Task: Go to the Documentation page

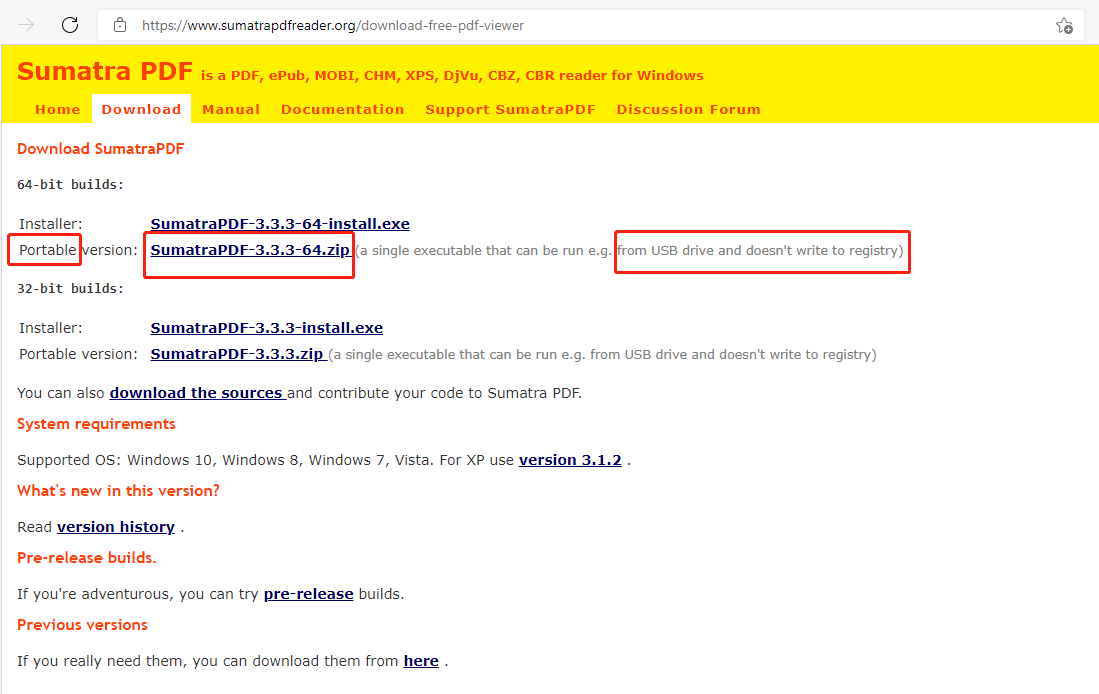Action: (342, 110)
